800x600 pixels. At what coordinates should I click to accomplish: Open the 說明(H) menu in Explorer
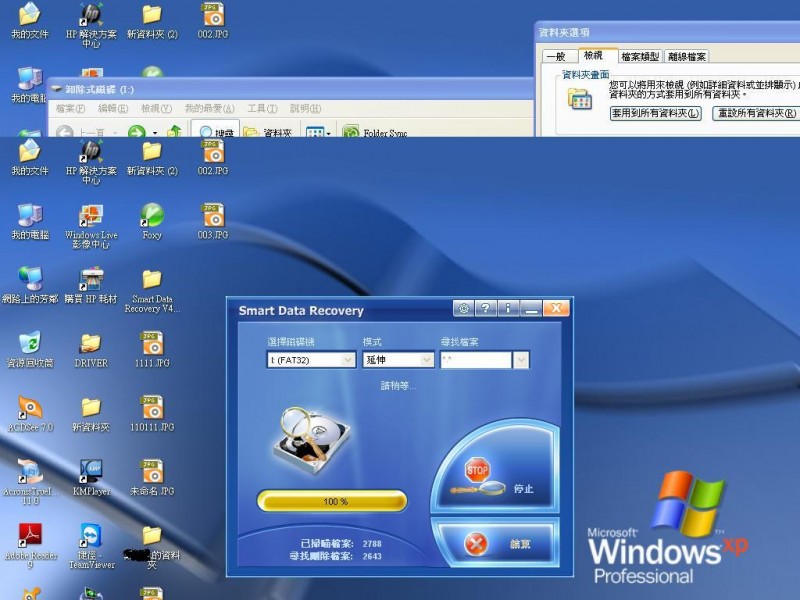click(x=306, y=108)
